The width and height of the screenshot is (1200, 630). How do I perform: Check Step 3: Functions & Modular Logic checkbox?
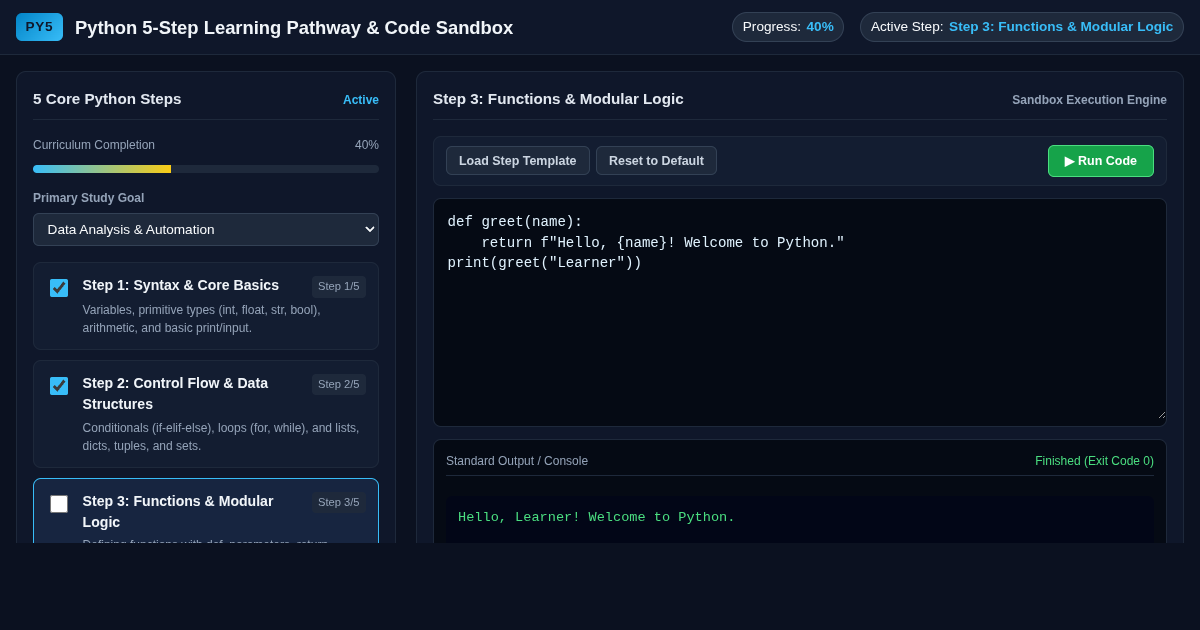(x=59, y=504)
